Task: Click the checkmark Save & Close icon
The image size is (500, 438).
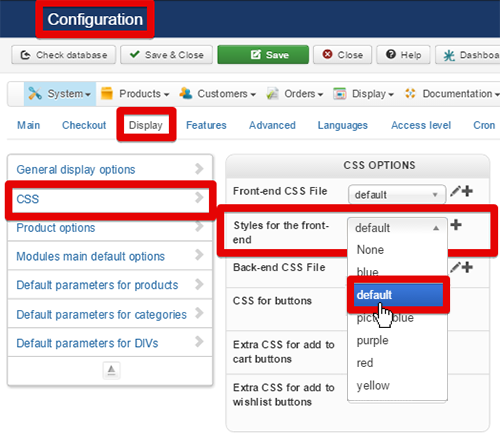Action: click(x=134, y=54)
